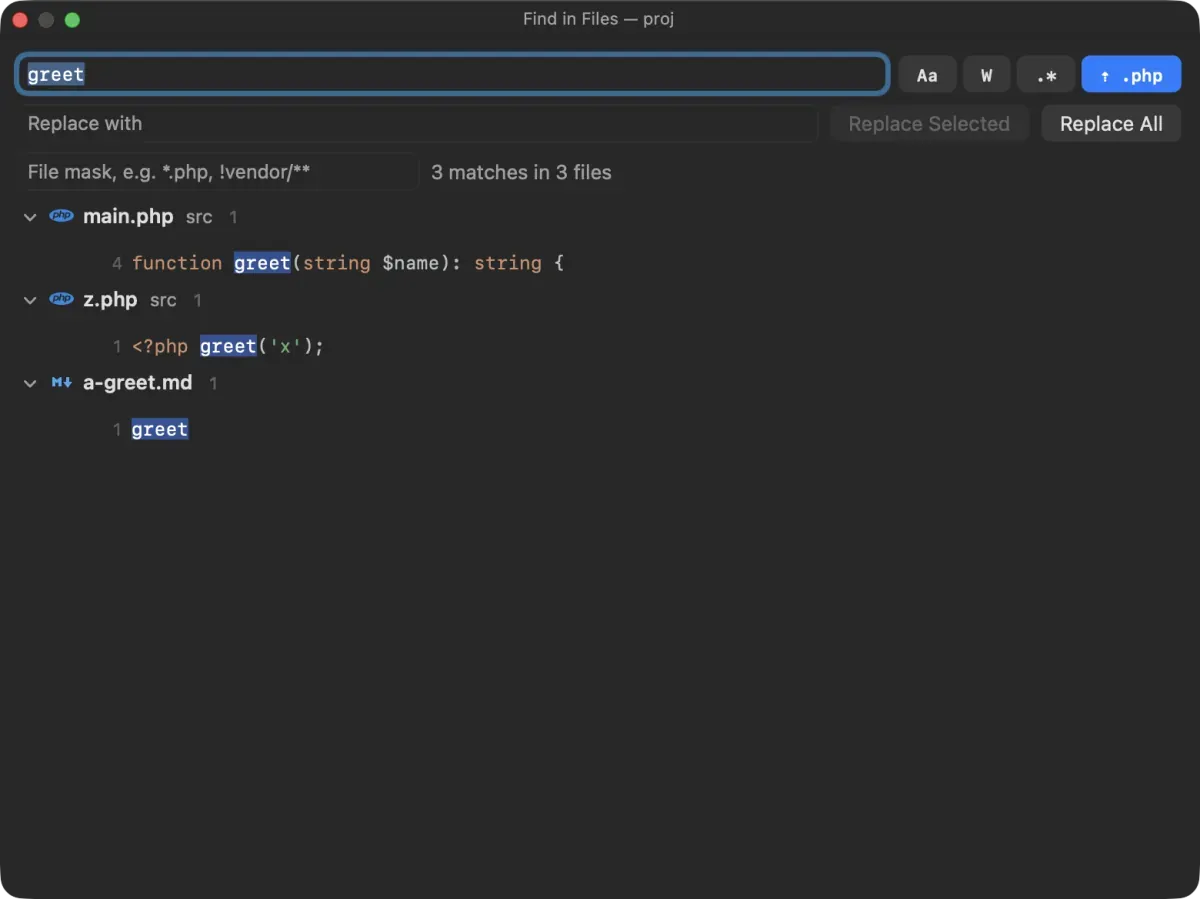Toggle the Aa match case option
The width and height of the screenshot is (1200, 899).
pos(927,75)
